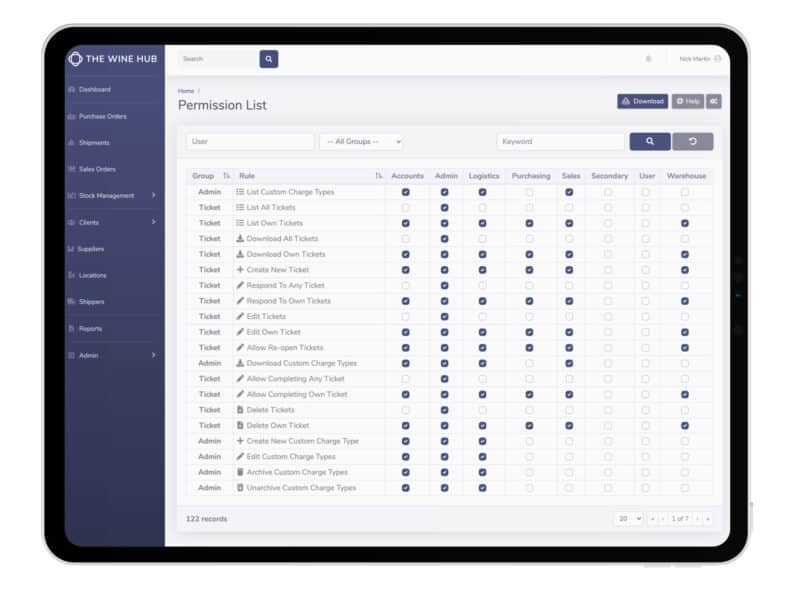Follow the Home breadcrumb link

(x=186, y=91)
